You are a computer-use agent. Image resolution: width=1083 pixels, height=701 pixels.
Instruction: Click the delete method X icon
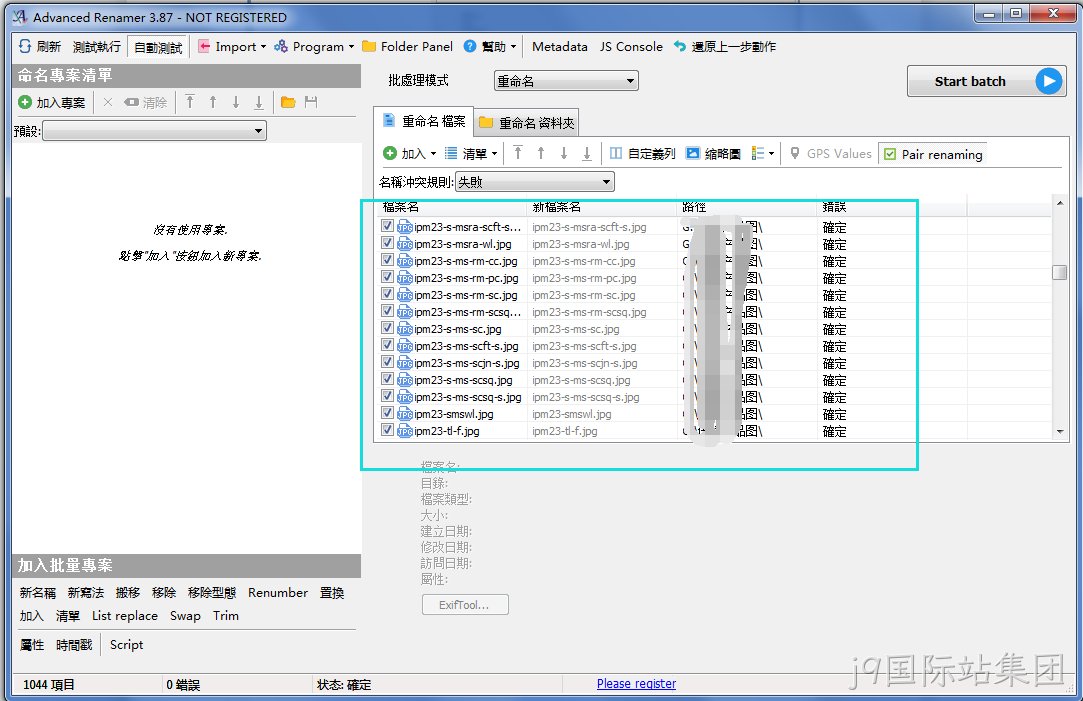[x=108, y=102]
